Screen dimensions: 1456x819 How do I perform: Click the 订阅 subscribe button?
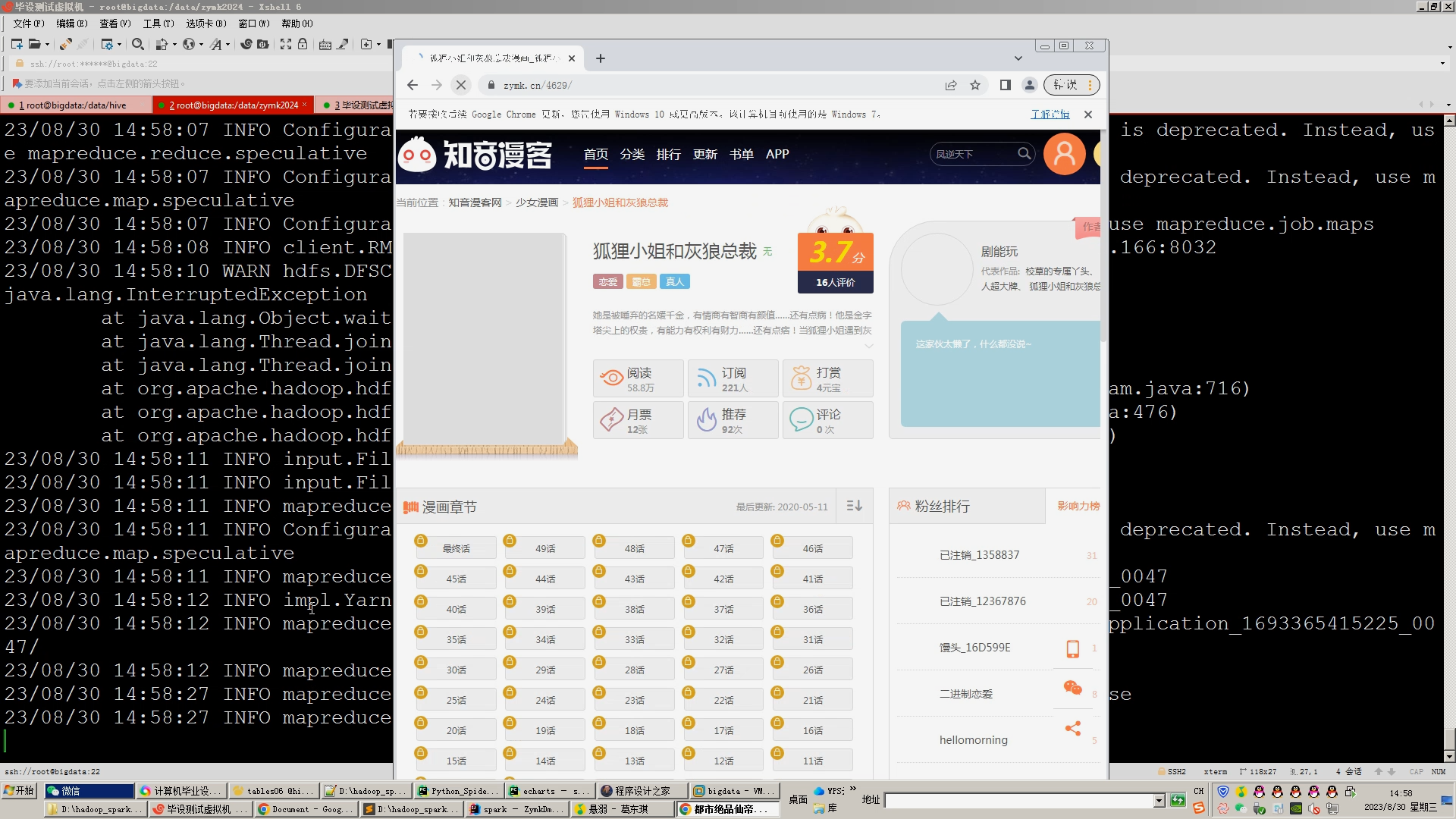[733, 378]
